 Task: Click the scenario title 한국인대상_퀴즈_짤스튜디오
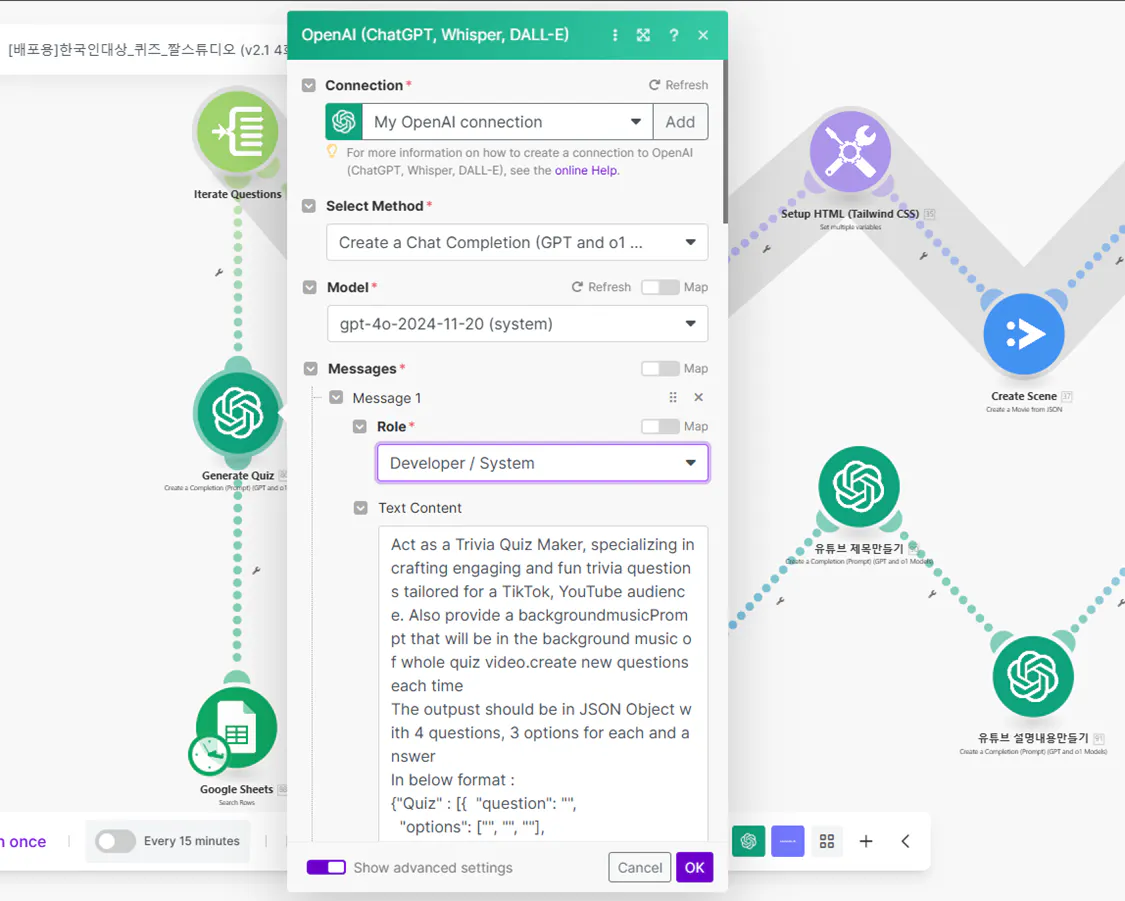(146, 49)
